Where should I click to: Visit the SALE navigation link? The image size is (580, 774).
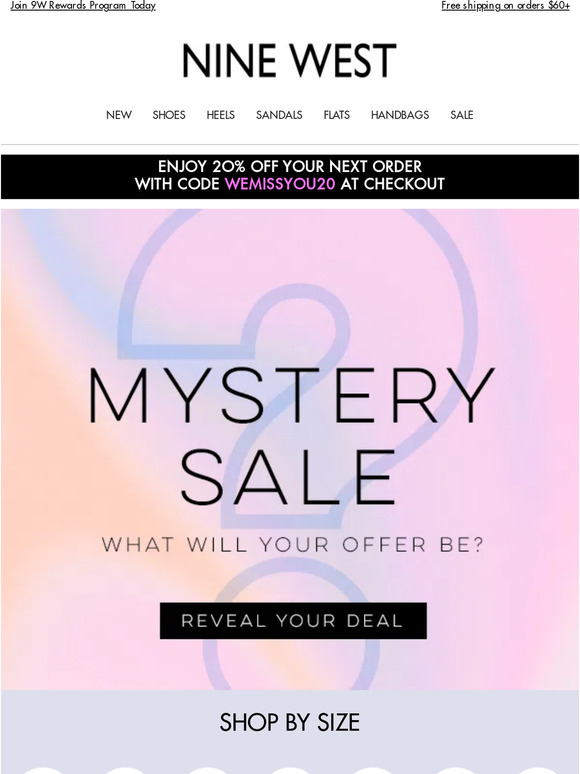462,115
